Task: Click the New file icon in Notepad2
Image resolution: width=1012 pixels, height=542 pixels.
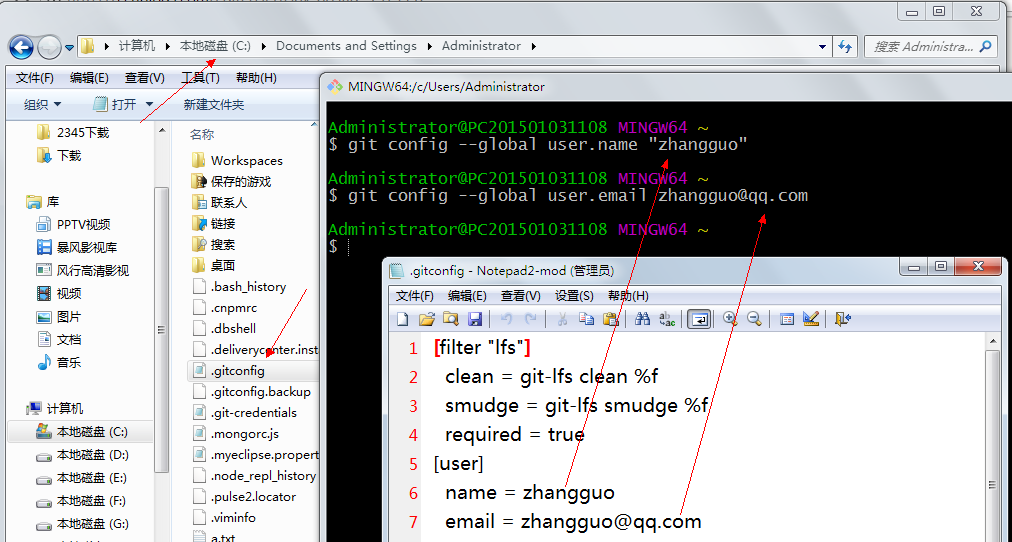Action: pos(403,319)
